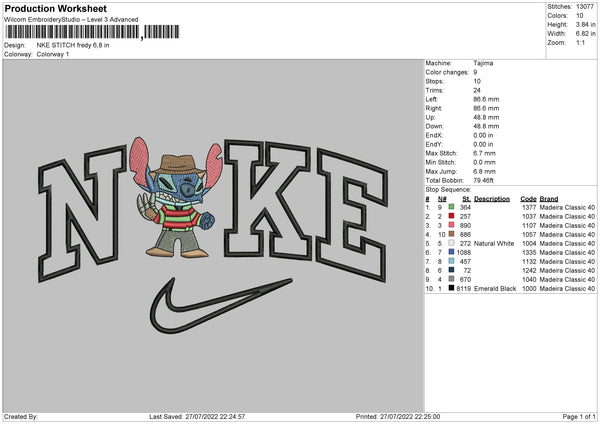Viewport: 600px width, 424px height.
Task: Click the Code column header
Action: tap(528, 197)
